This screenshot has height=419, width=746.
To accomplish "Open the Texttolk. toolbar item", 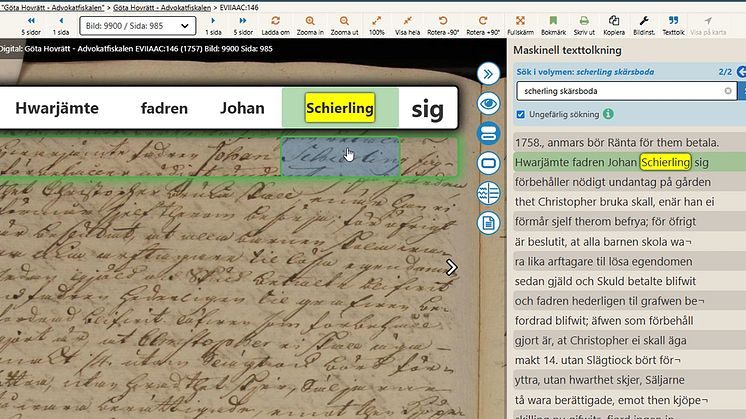I will point(674,21).
